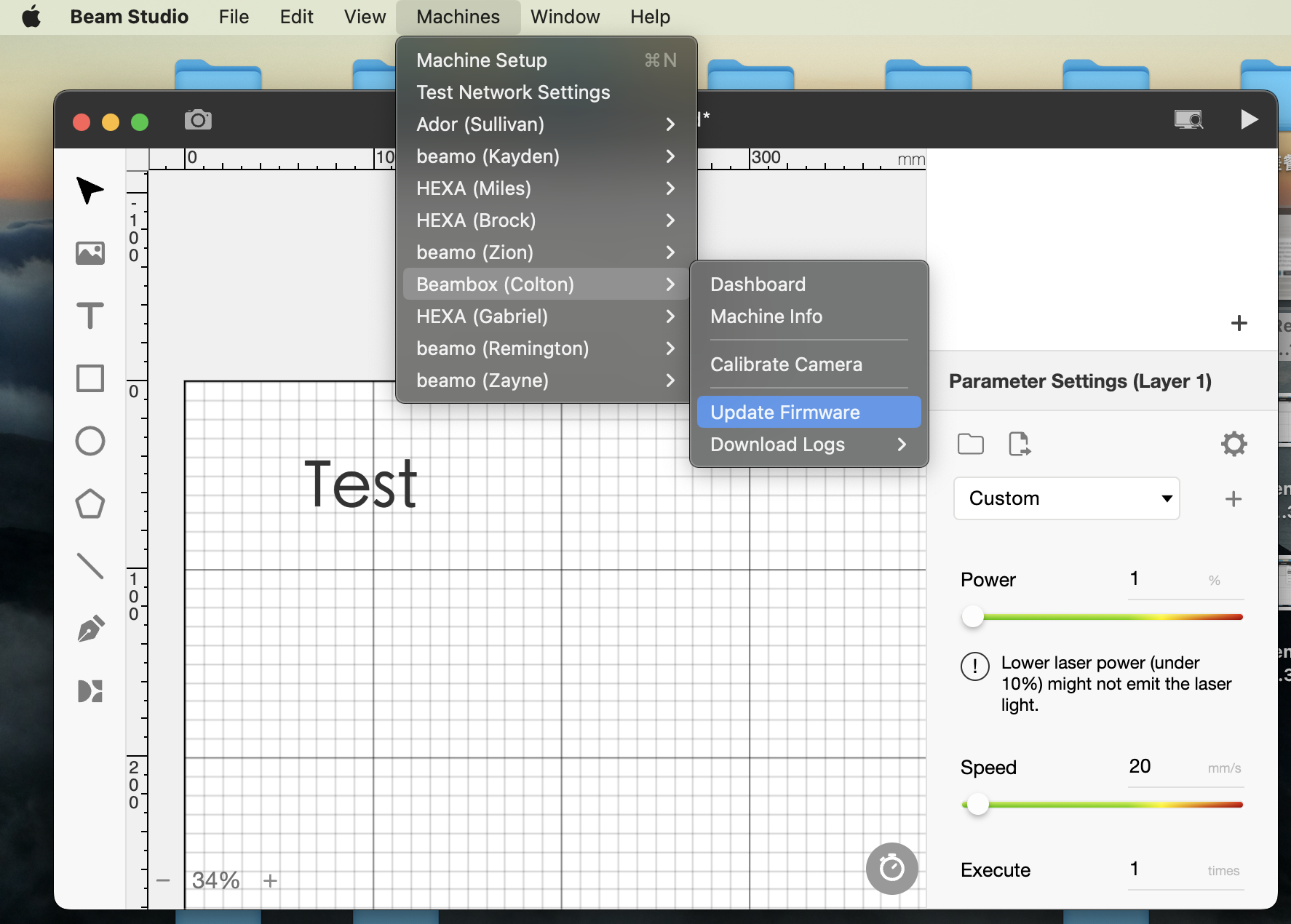
Task: Open the insert image tool
Action: [x=90, y=253]
